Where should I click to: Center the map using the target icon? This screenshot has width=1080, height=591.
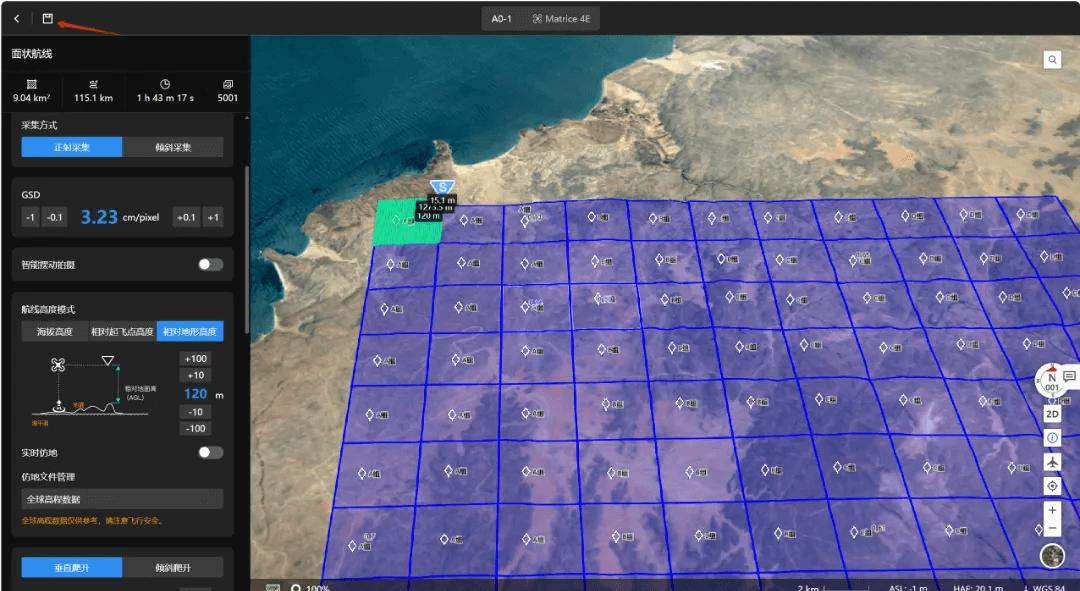pos(1052,486)
